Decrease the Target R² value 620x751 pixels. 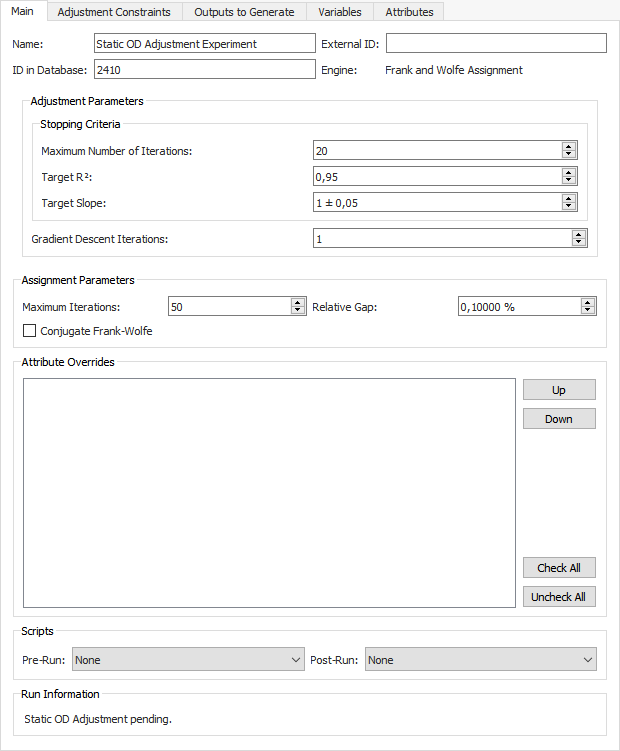[569, 180]
